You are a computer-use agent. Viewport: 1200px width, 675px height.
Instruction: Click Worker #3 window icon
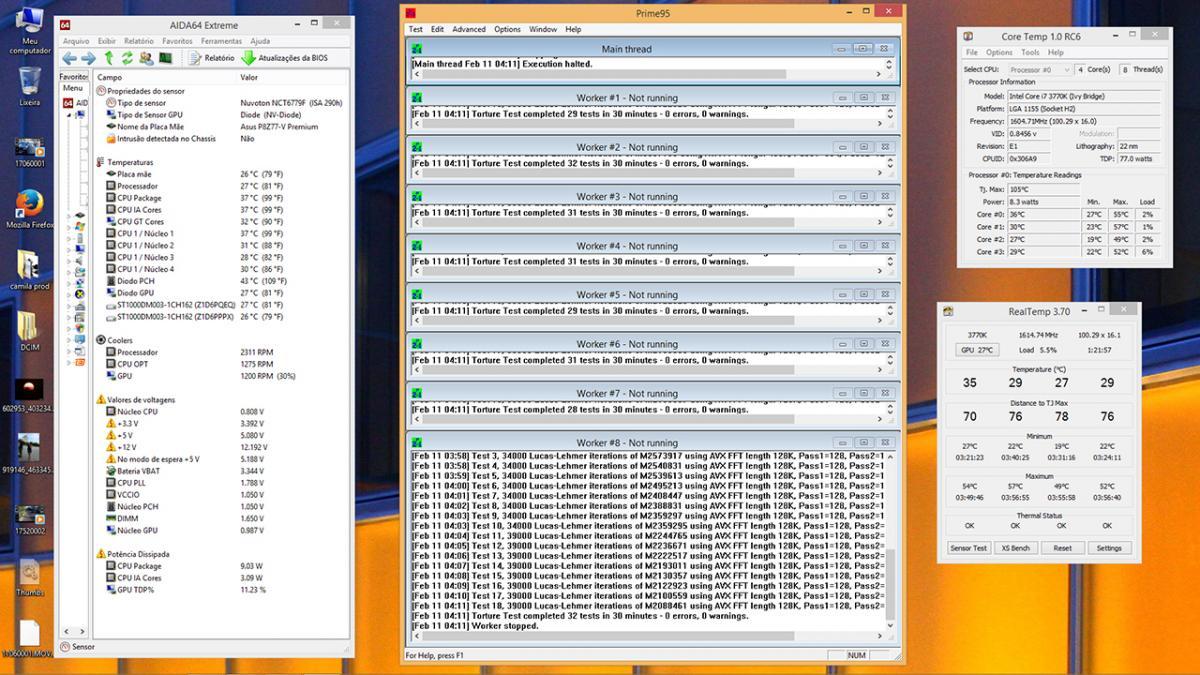point(418,196)
